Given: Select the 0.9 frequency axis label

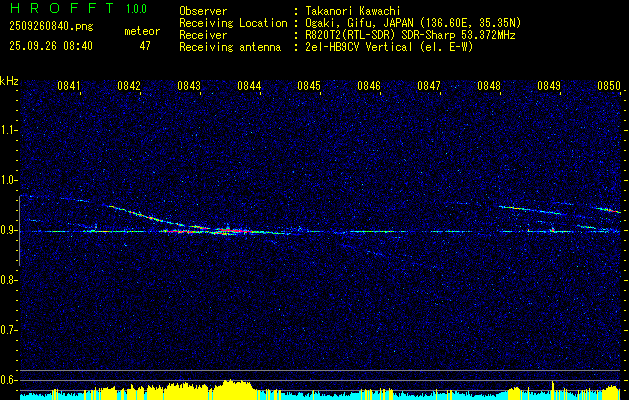Looking at the screenshot, I should pos(9,230).
